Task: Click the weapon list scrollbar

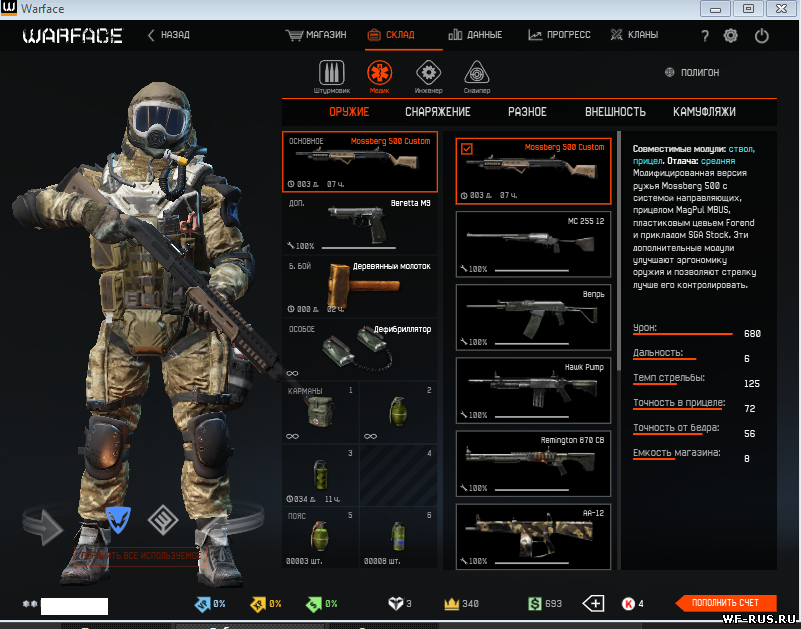Action: pyautogui.click(x=619, y=250)
